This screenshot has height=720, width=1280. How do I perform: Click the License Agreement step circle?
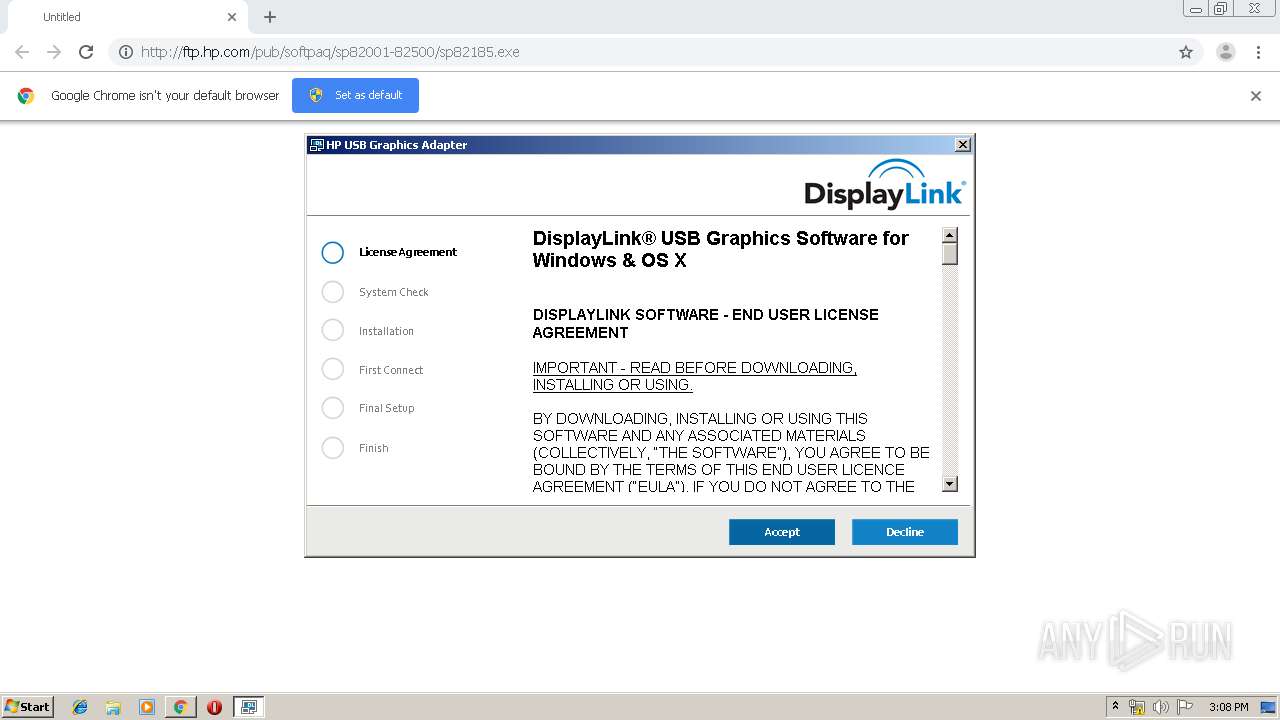(x=333, y=252)
